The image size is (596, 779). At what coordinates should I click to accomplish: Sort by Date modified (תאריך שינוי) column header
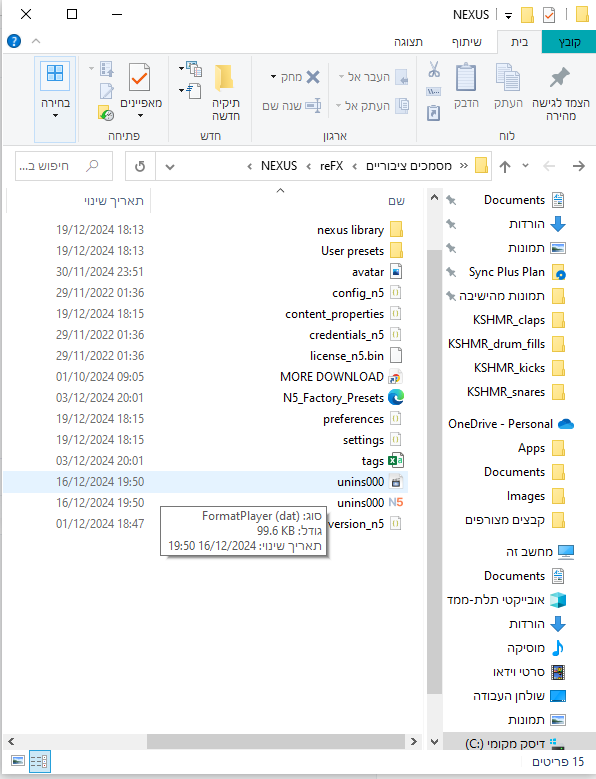click(x=113, y=201)
